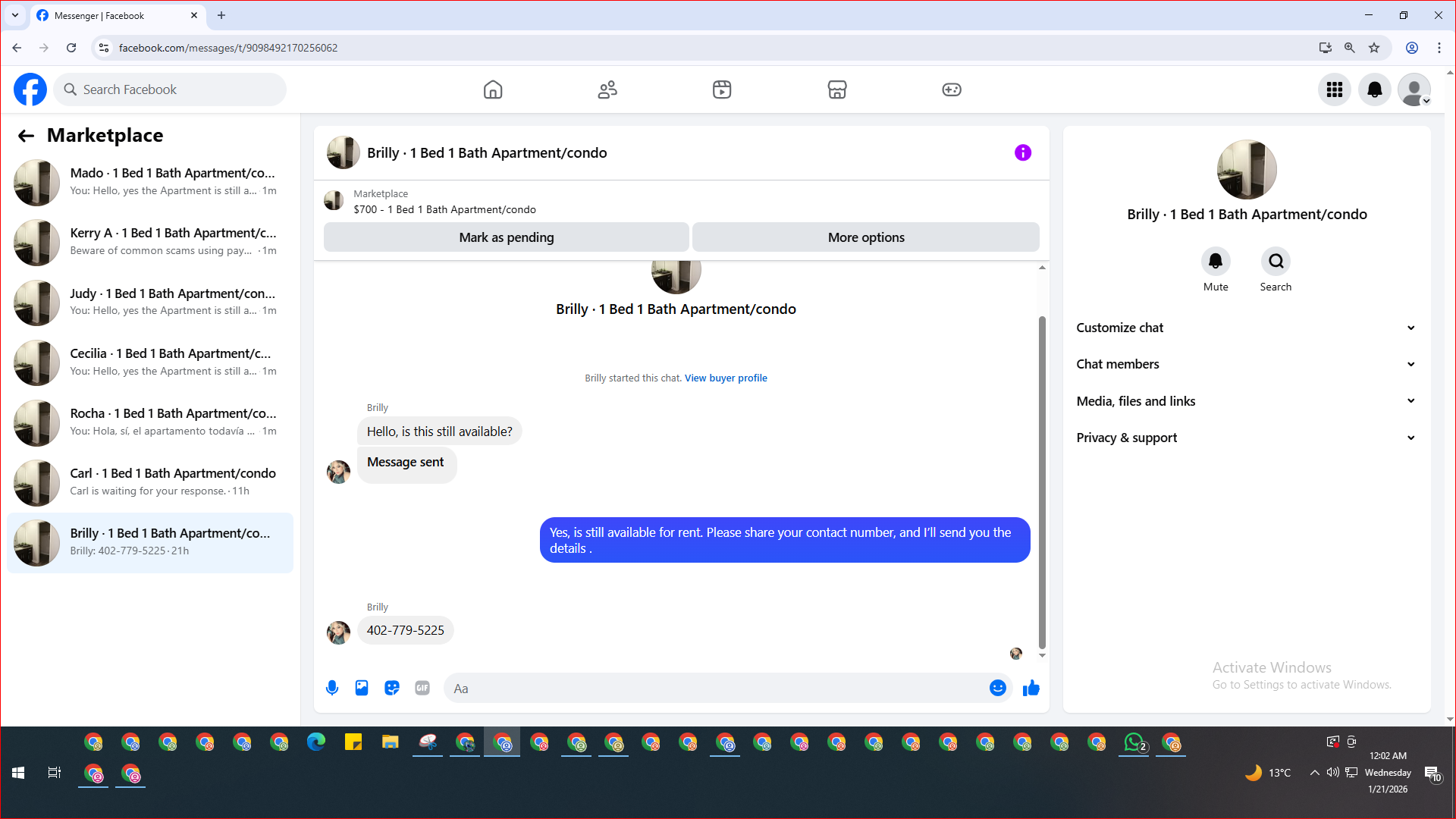Open the Chrome three-dot menu

point(1439,48)
